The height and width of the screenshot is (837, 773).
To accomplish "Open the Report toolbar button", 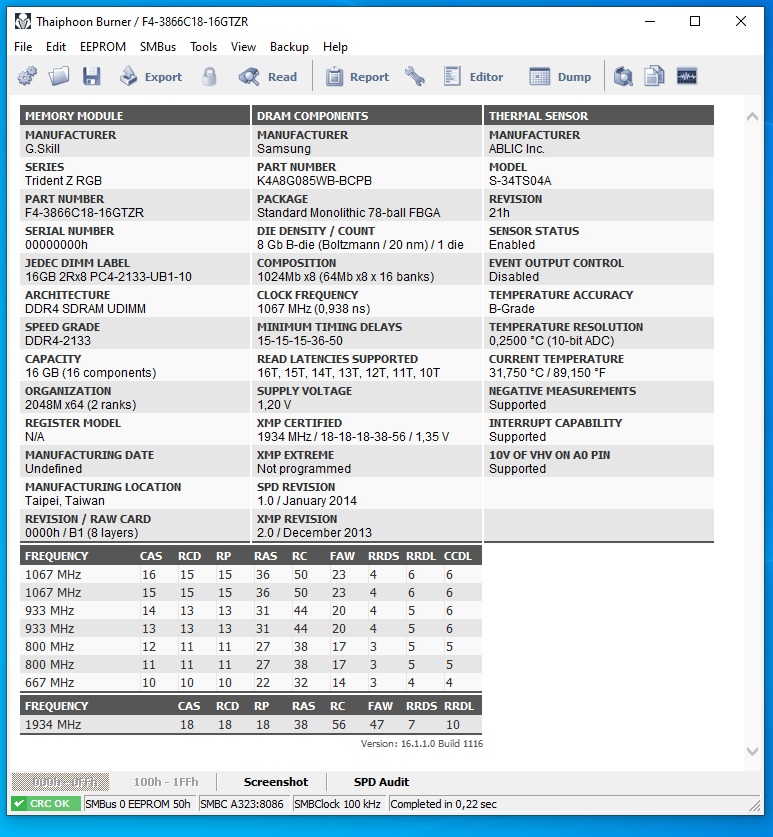I will point(358,77).
